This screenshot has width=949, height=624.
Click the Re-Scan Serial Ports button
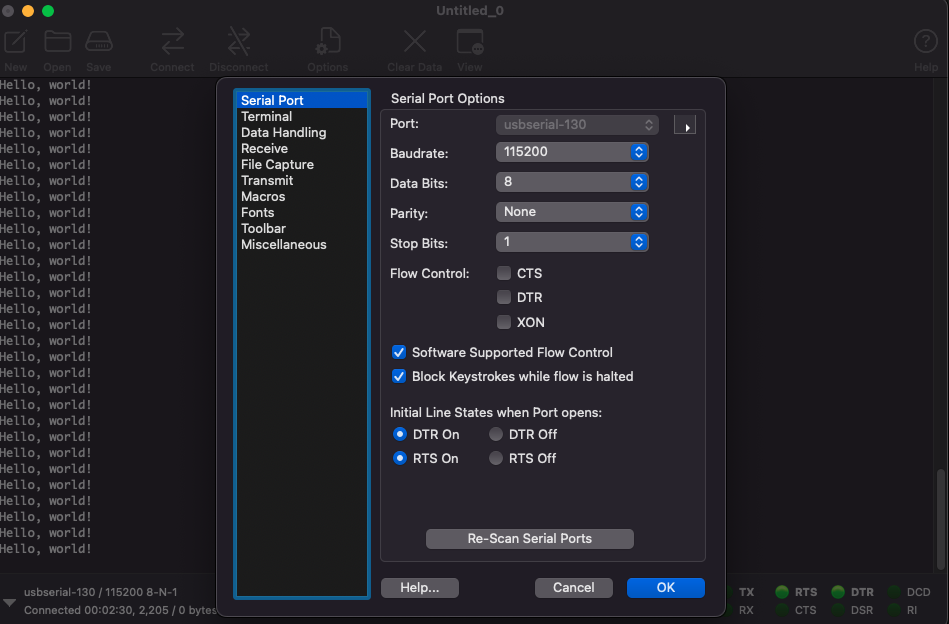click(530, 539)
